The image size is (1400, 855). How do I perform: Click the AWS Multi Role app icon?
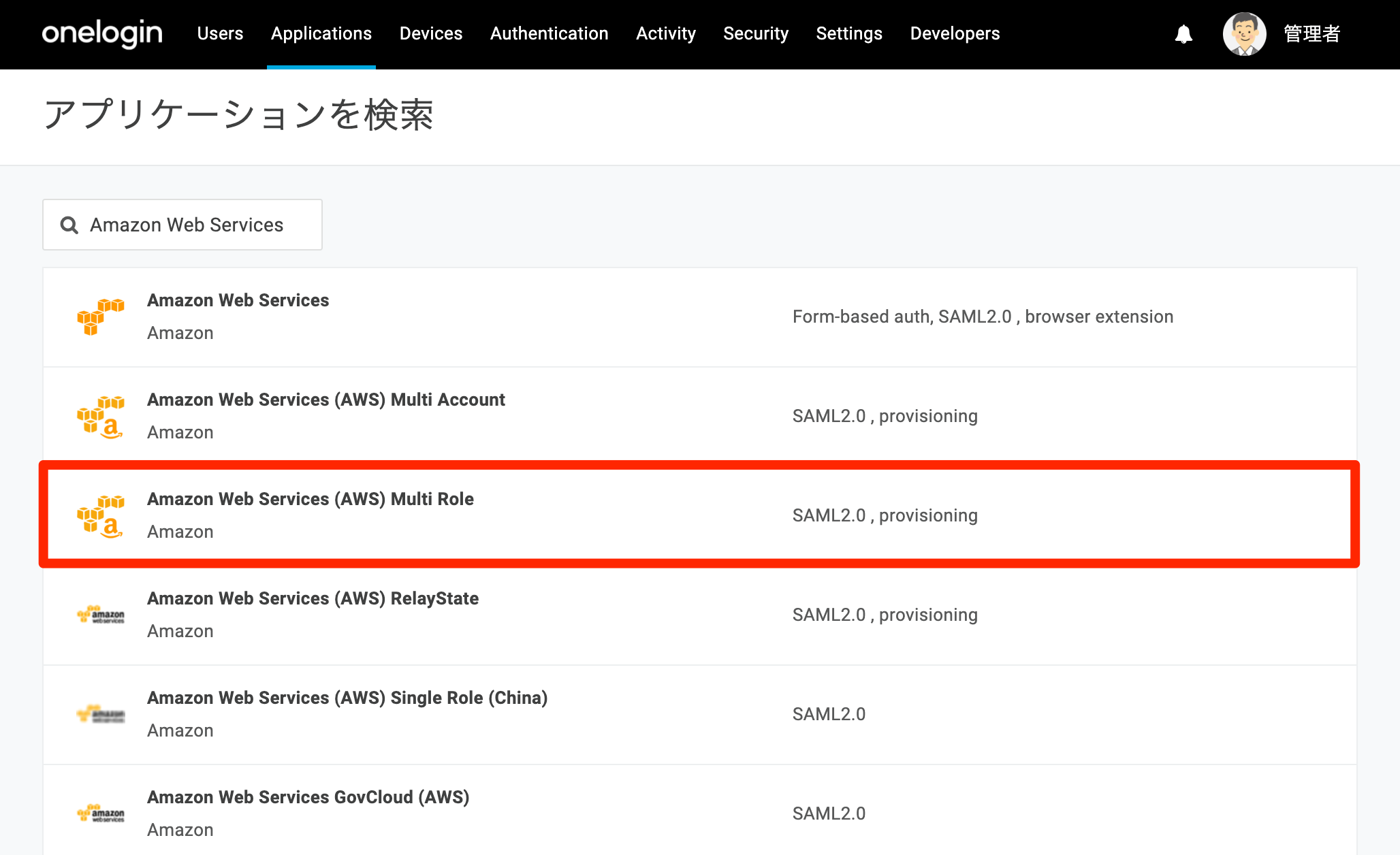tap(101, 515)
